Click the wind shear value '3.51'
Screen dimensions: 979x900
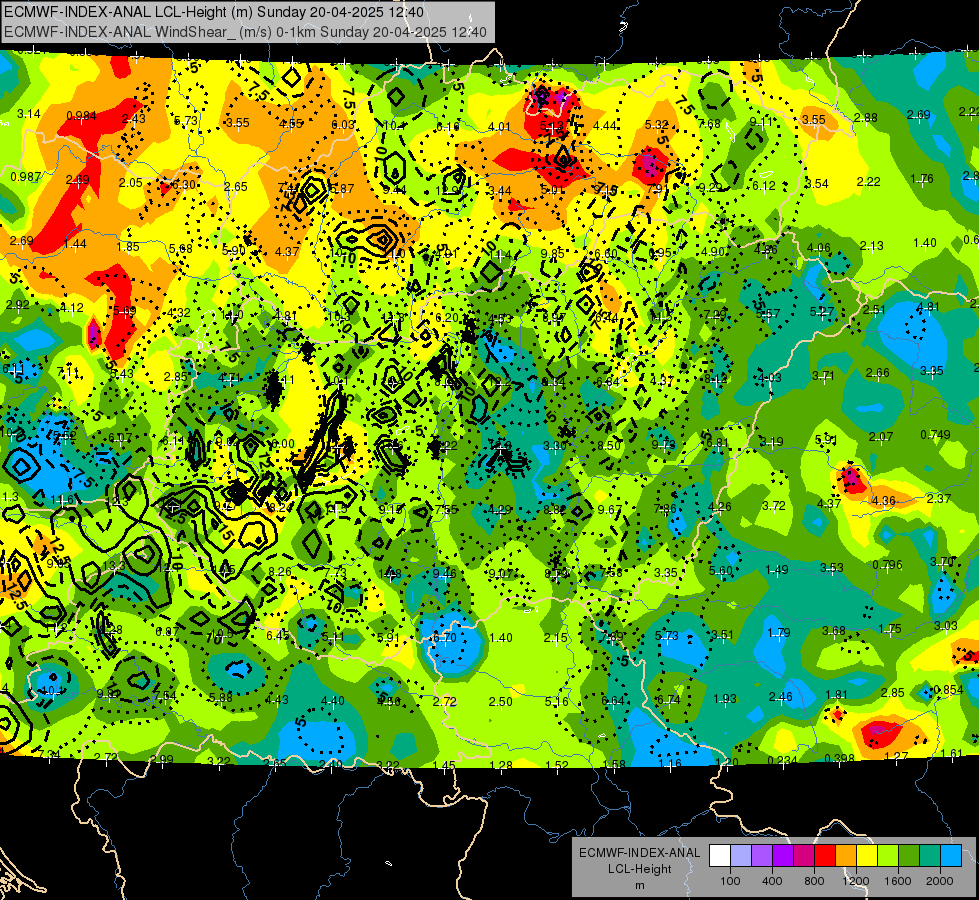[x=722, y=635]
